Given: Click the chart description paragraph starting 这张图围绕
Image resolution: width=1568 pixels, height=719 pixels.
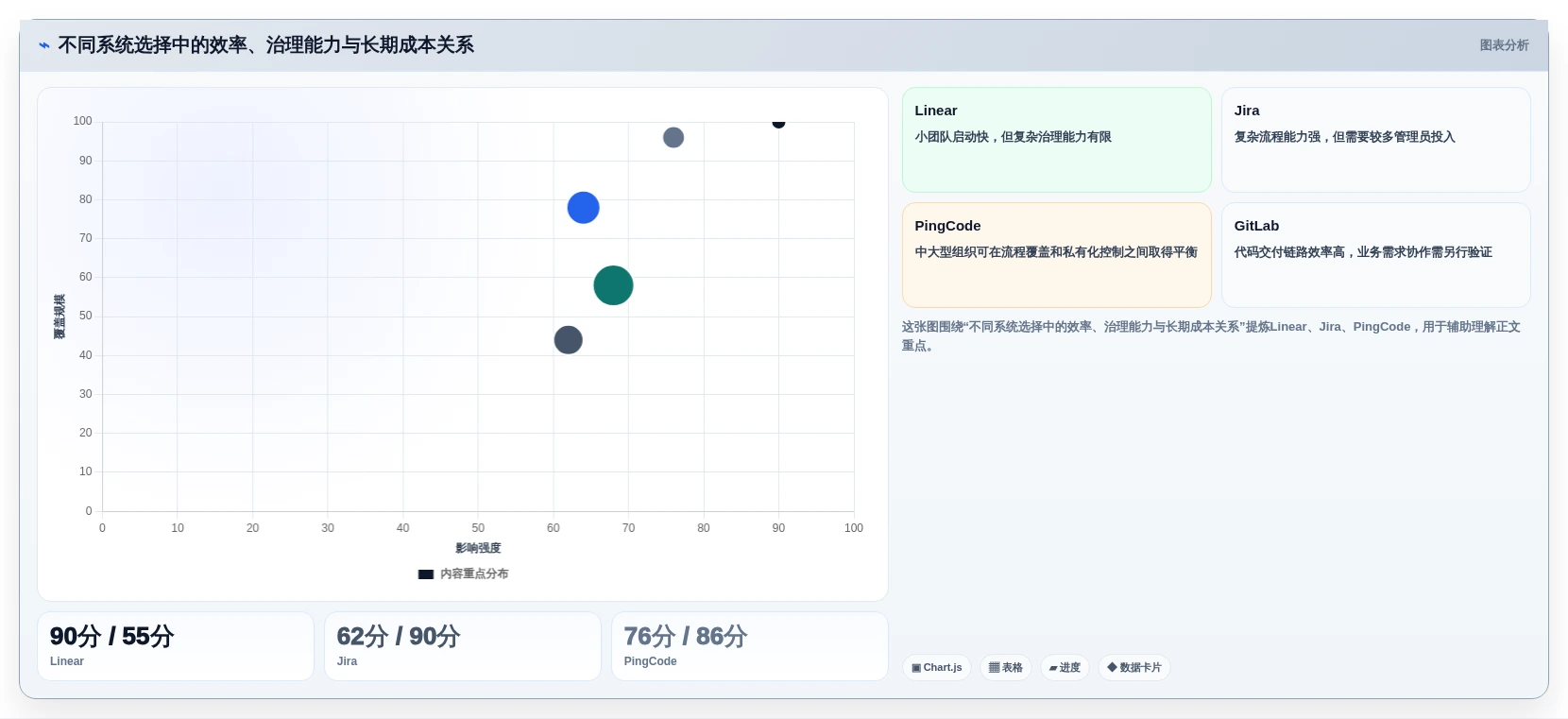Looking at the screenshot, I should point(1211,336).
